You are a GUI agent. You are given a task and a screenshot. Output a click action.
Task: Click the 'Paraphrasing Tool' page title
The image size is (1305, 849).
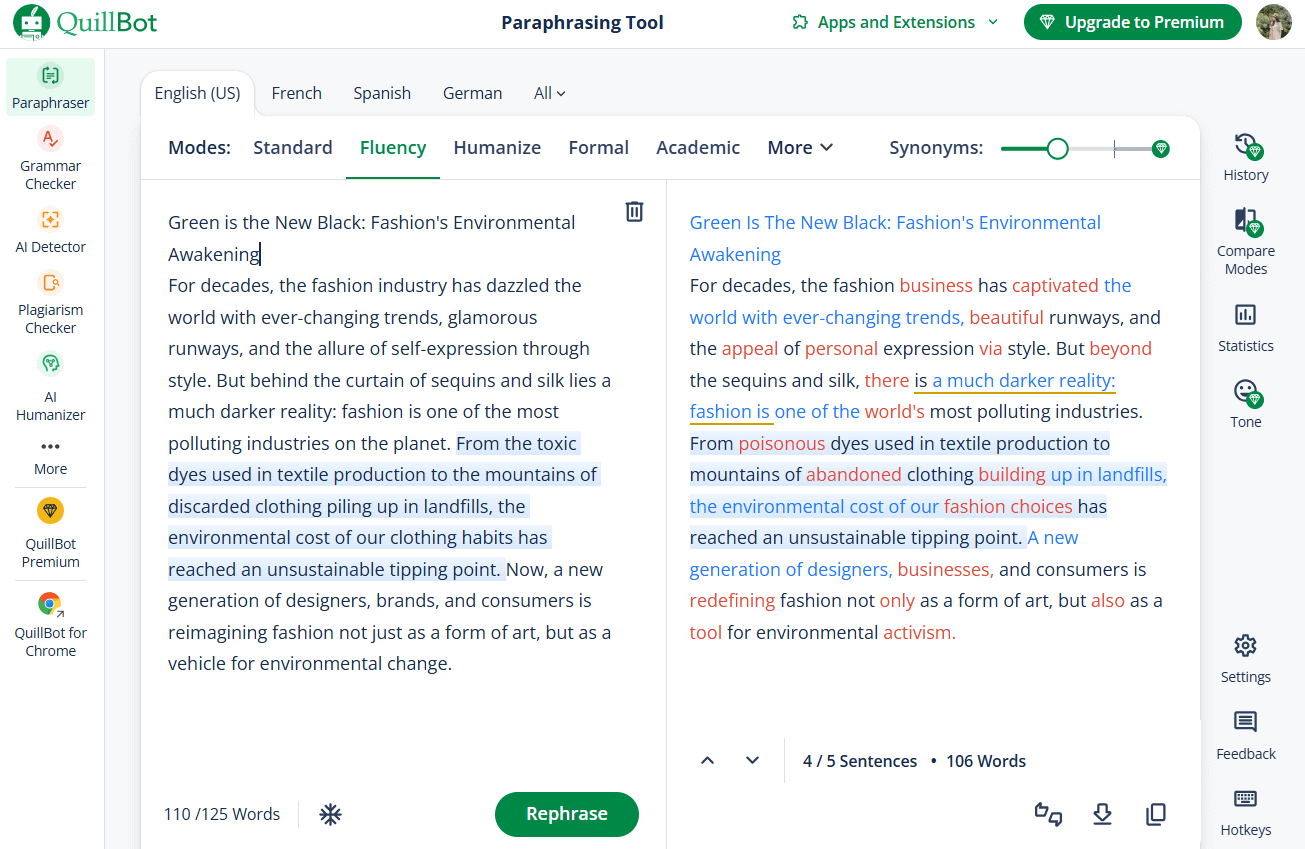pos(582,22)
